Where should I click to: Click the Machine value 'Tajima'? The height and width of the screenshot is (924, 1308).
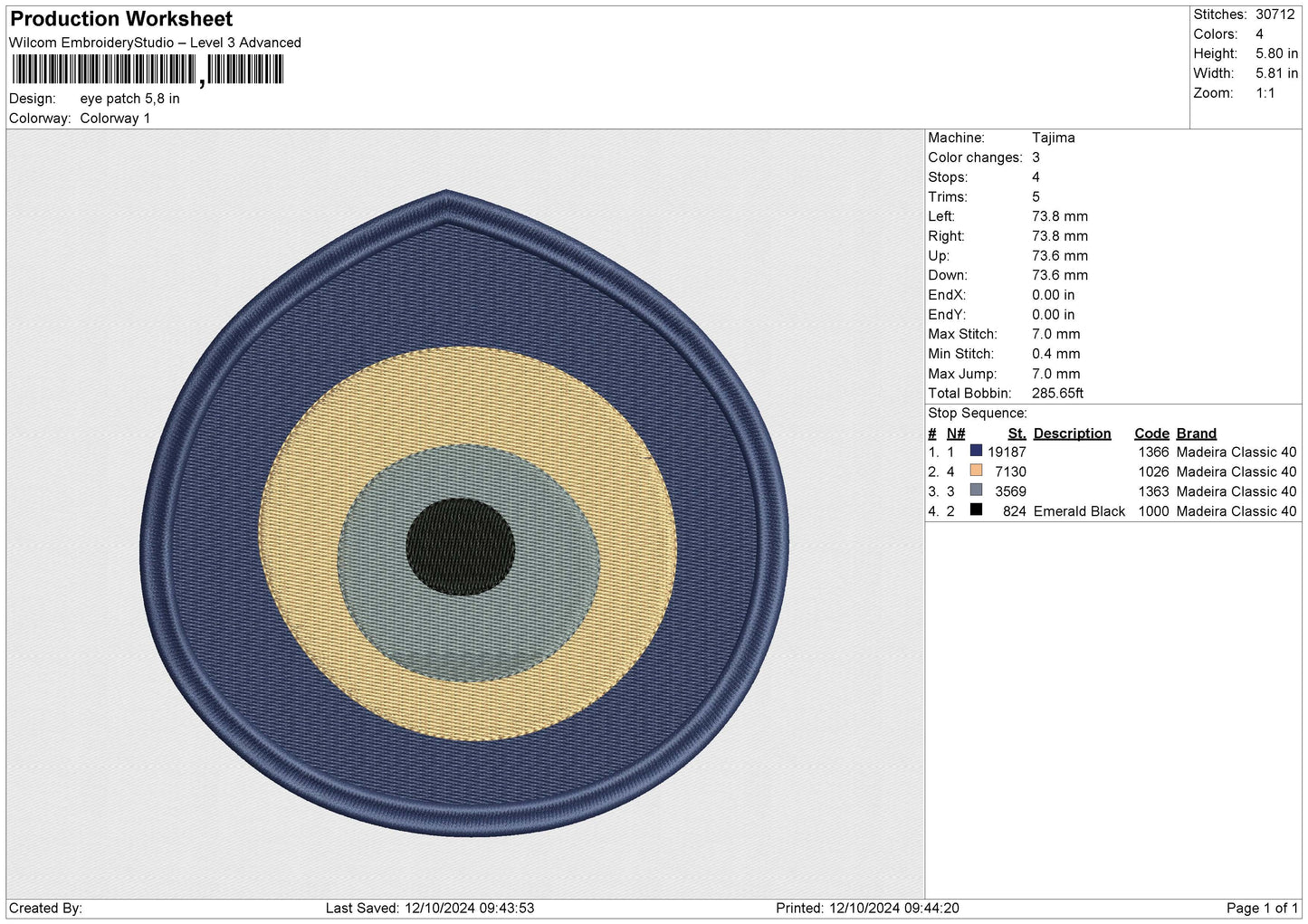click(x=1054, y=138)
